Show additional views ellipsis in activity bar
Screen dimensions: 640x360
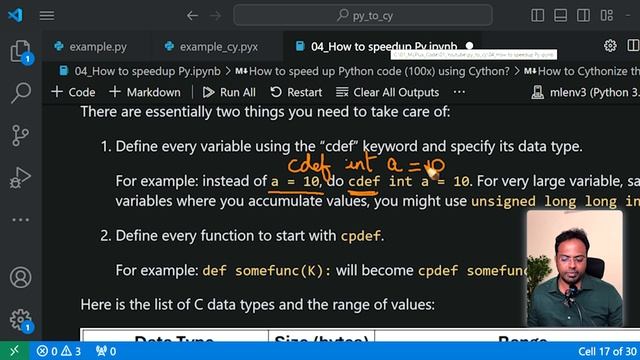[20, 220]
